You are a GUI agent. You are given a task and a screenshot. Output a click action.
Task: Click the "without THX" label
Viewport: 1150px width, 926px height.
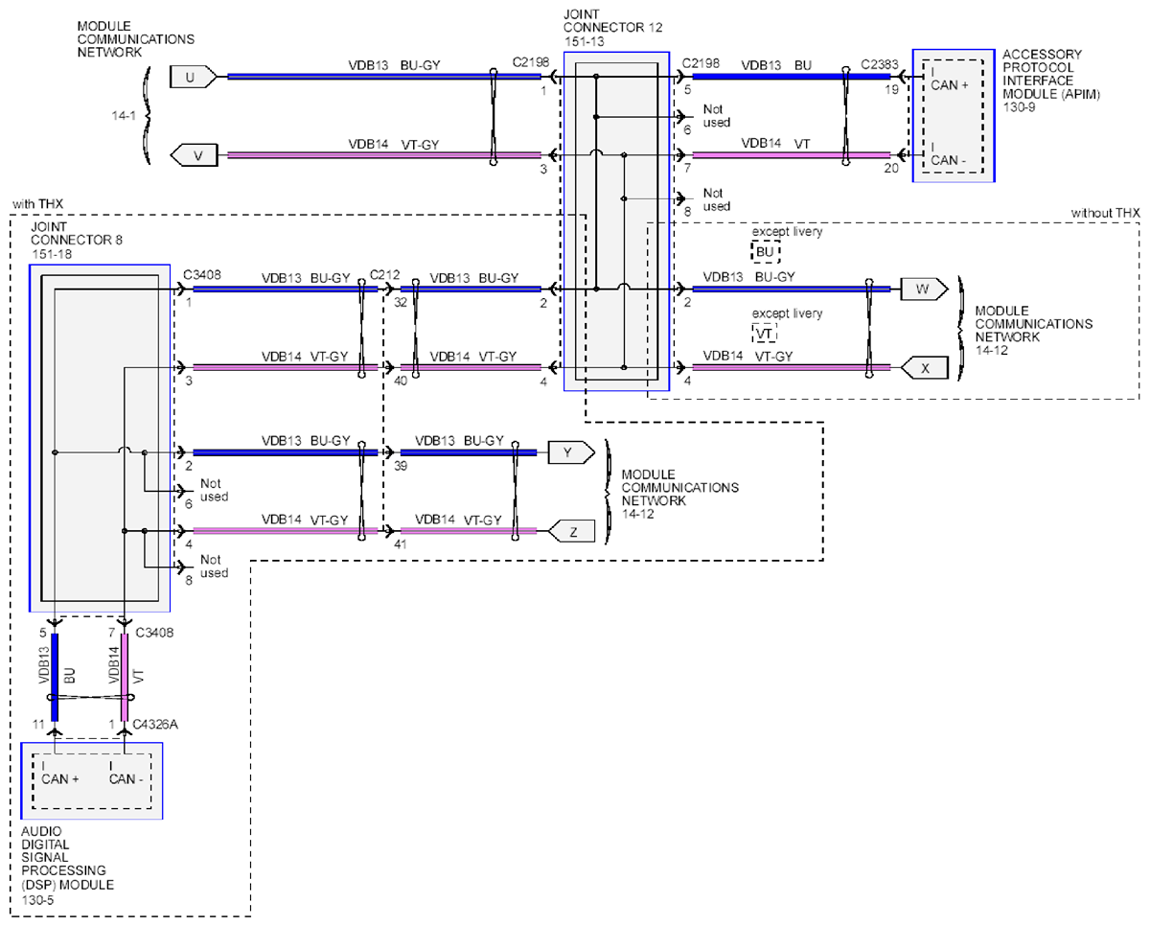click(1105, 213)
